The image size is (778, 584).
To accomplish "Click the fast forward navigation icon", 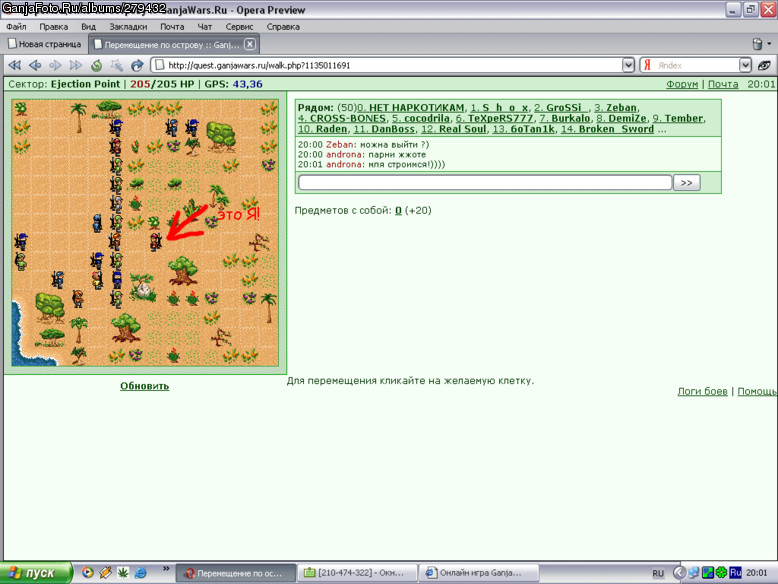I will 75,65.
